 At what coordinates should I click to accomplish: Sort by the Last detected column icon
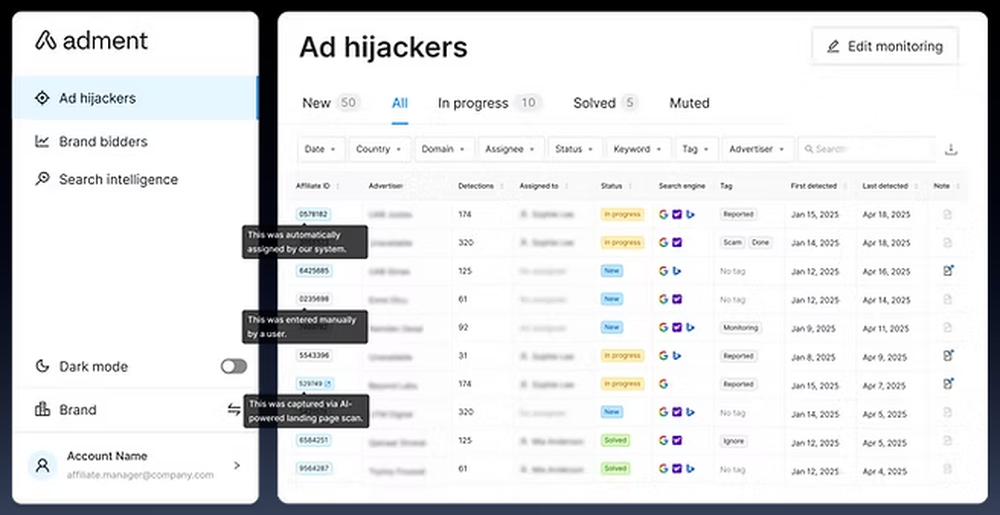coord(916,186)
